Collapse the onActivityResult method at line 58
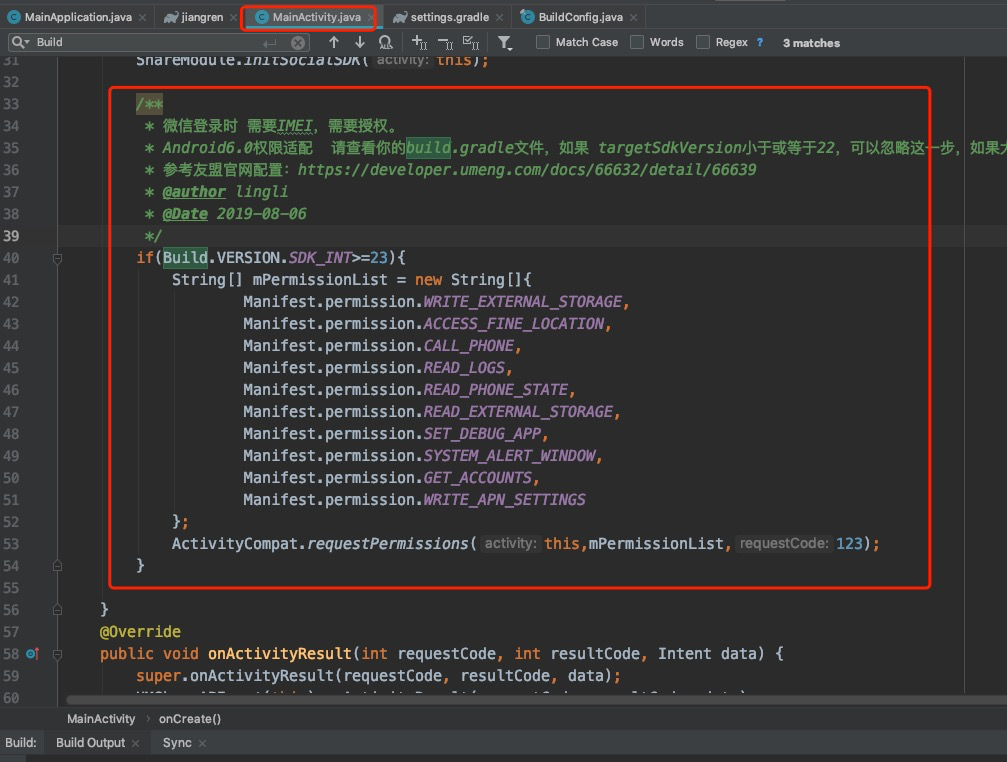This screenshot has height=762, width=1007. pos(57,654)
